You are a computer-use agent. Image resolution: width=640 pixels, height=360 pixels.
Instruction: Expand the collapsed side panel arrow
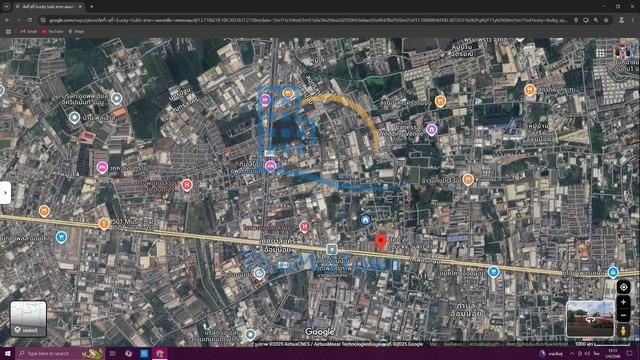point(5,192)
